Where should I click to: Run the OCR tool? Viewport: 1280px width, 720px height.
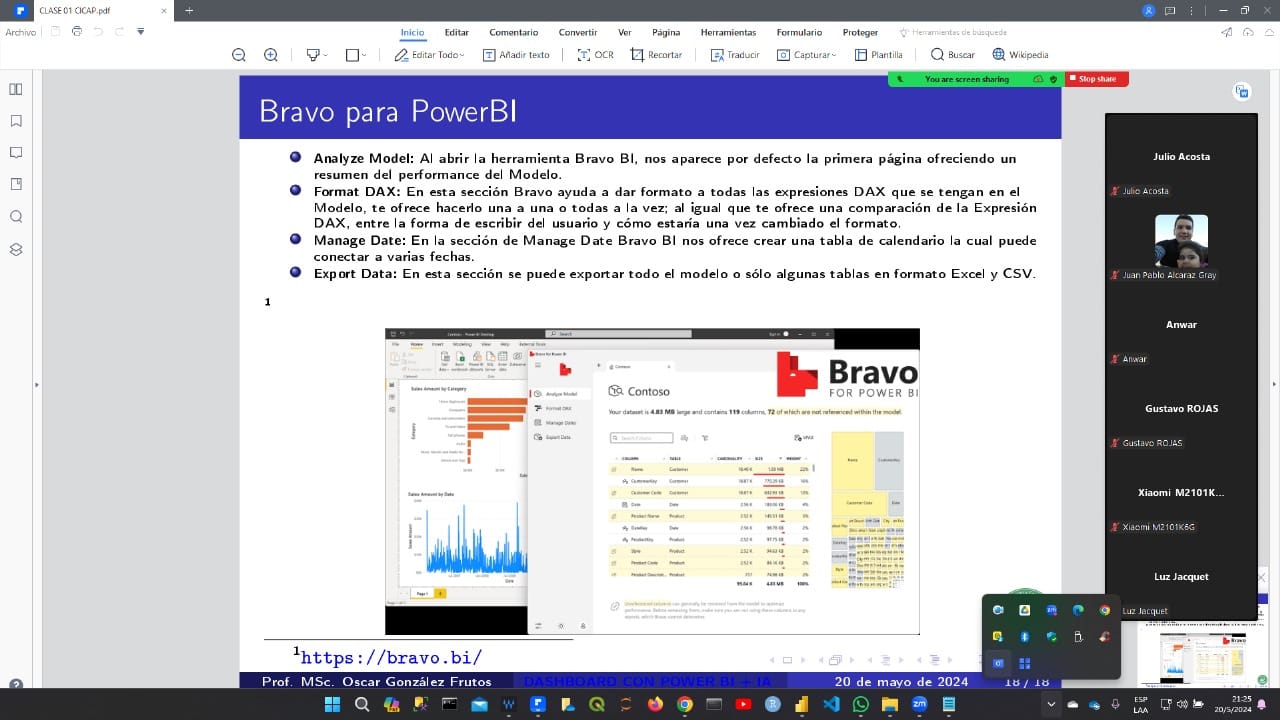596,55
